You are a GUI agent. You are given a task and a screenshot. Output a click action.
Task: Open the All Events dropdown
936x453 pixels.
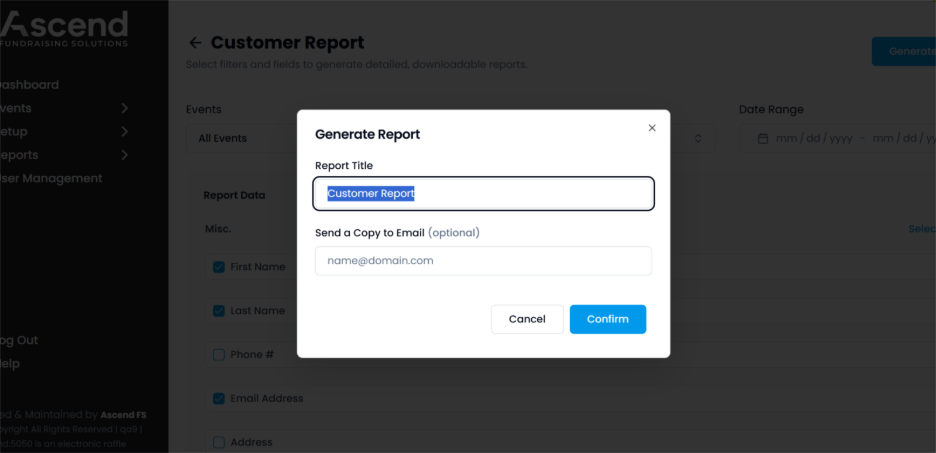click(240, 138)
